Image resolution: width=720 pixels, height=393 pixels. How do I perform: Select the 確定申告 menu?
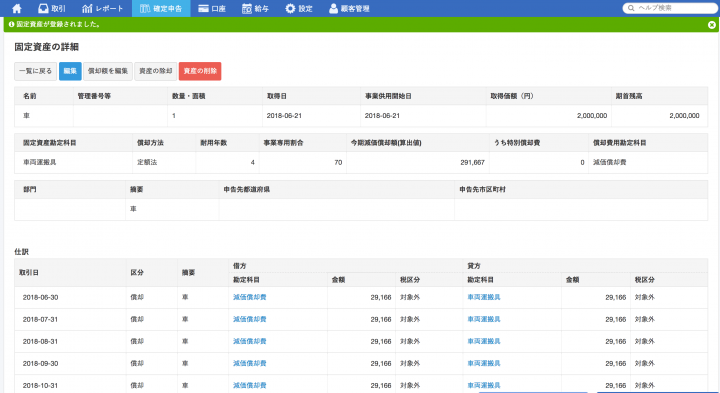[x=161, y=8]
